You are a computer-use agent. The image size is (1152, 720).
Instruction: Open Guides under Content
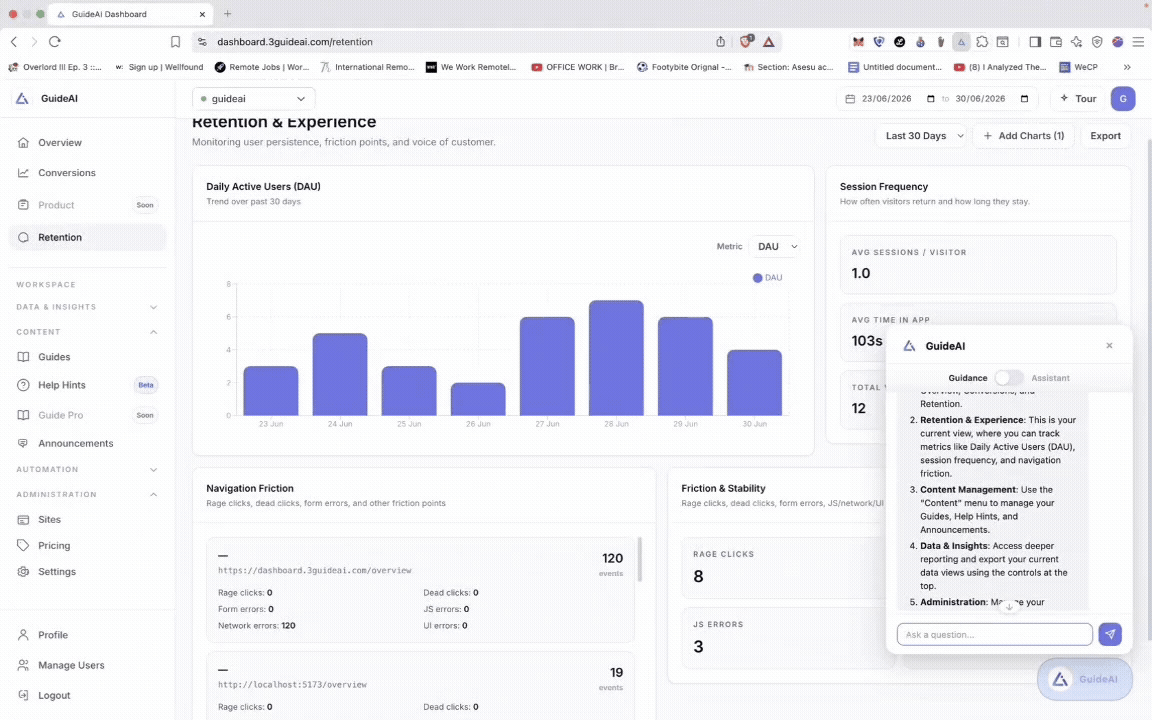point(87,357)
